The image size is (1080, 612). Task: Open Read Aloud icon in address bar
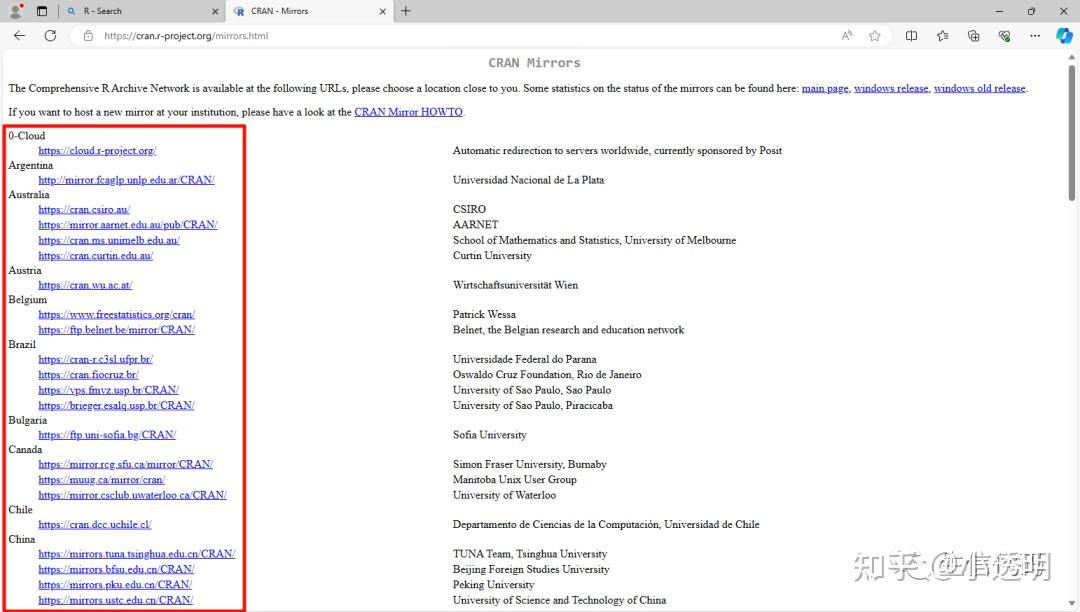tap(847, 36)
